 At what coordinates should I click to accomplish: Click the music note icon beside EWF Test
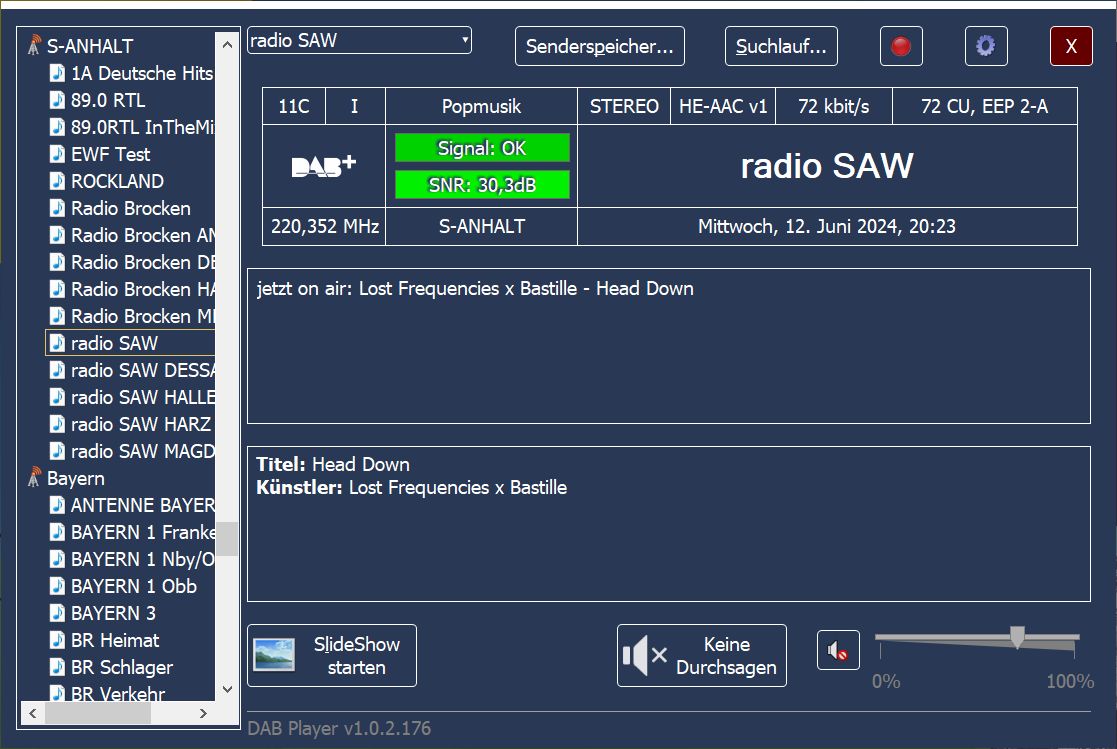point(58,154)
